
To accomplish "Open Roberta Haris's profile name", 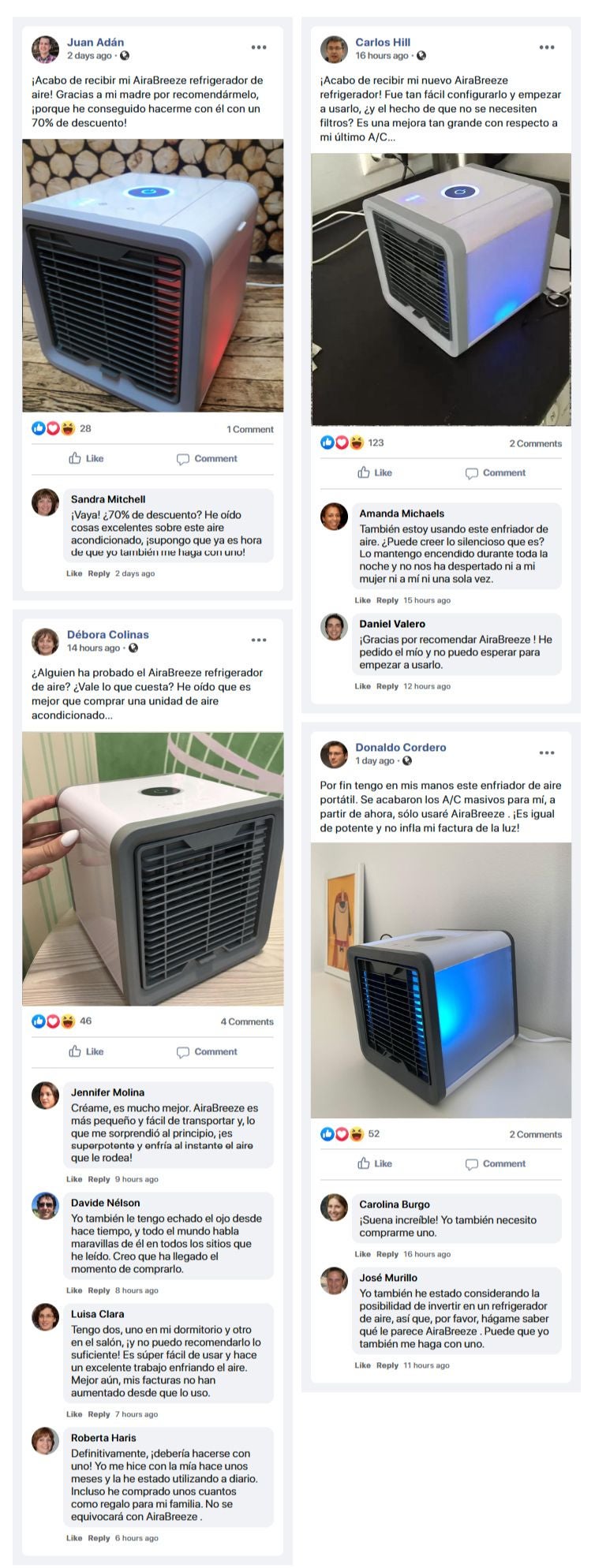I will [x=103, y=1438].
